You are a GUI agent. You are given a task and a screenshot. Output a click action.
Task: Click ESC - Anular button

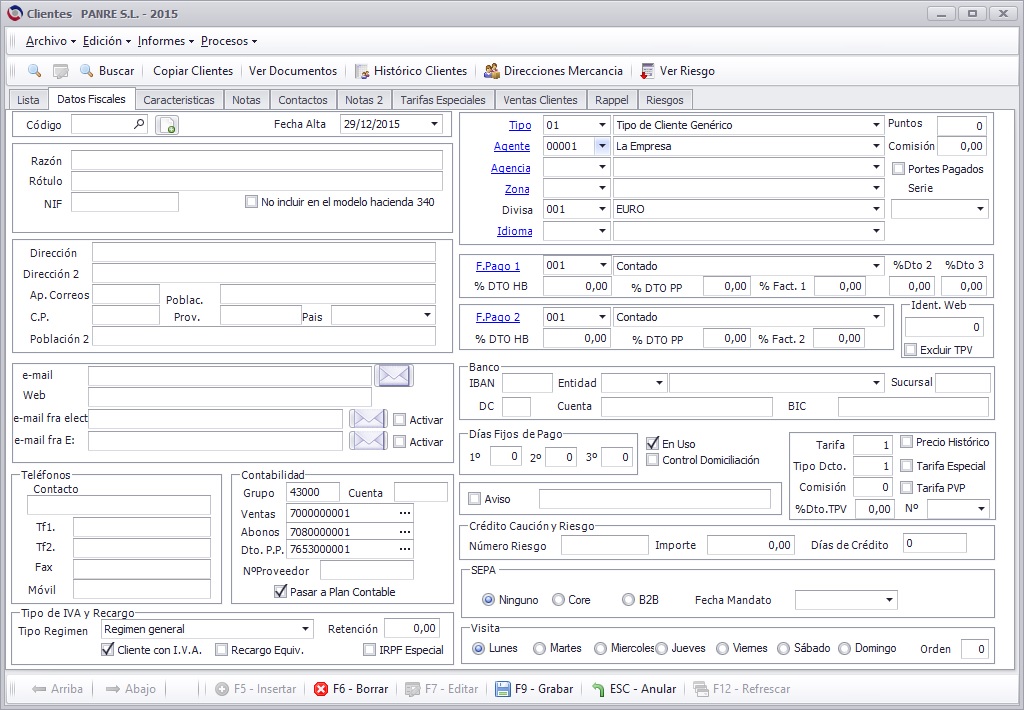pos(633,688)
